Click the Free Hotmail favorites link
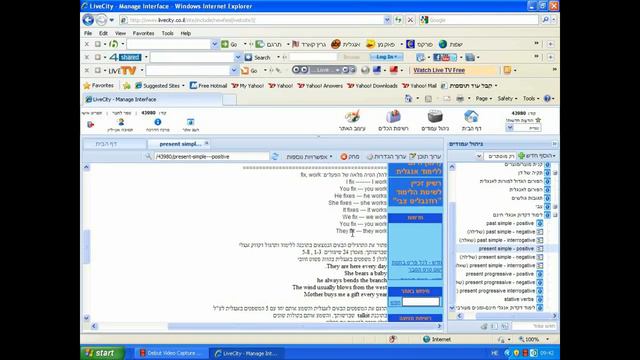 coord(208,86)
